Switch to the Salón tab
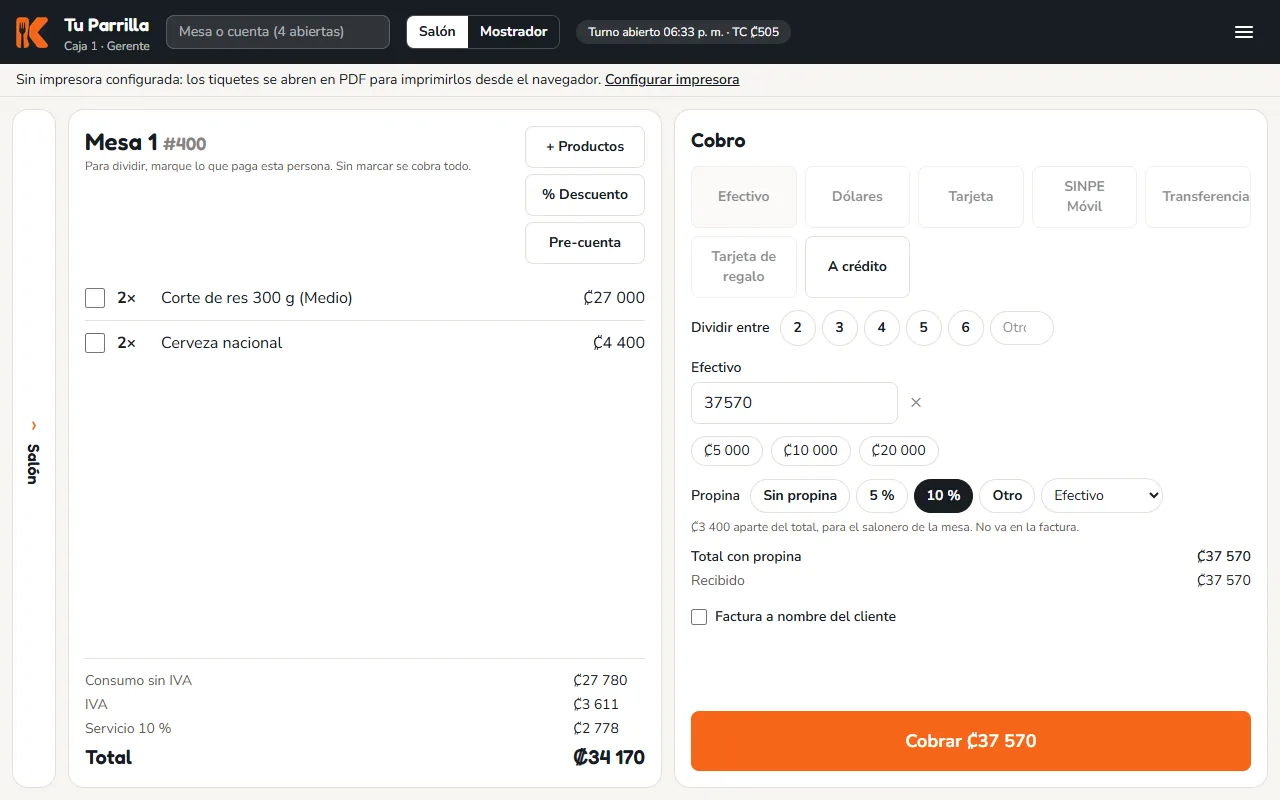 pos(437,32)
